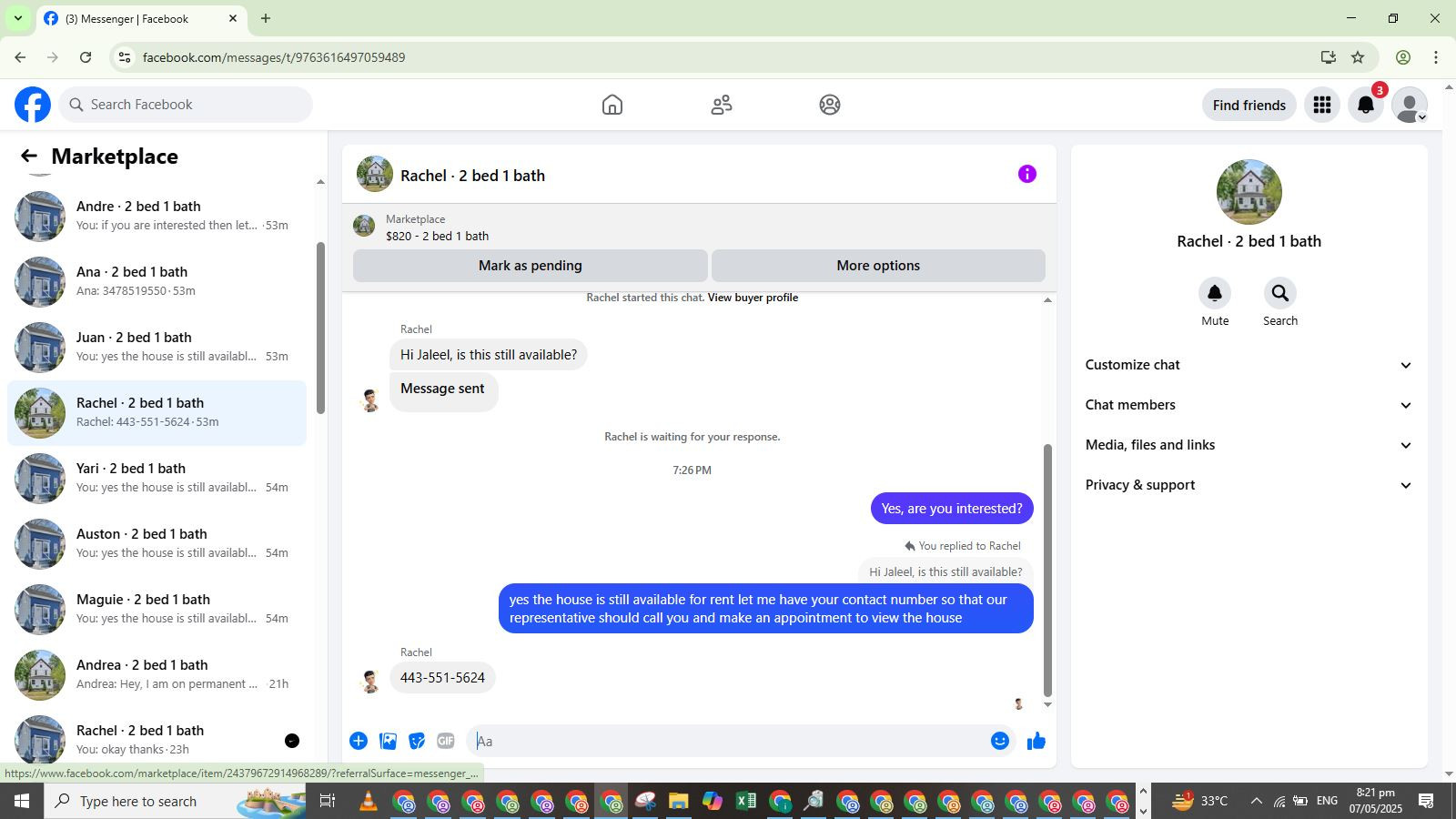Open Juan · 2 bed 1 bath conversation
The width and height of the screenshot is (1456, 819).
pos(157,348)
